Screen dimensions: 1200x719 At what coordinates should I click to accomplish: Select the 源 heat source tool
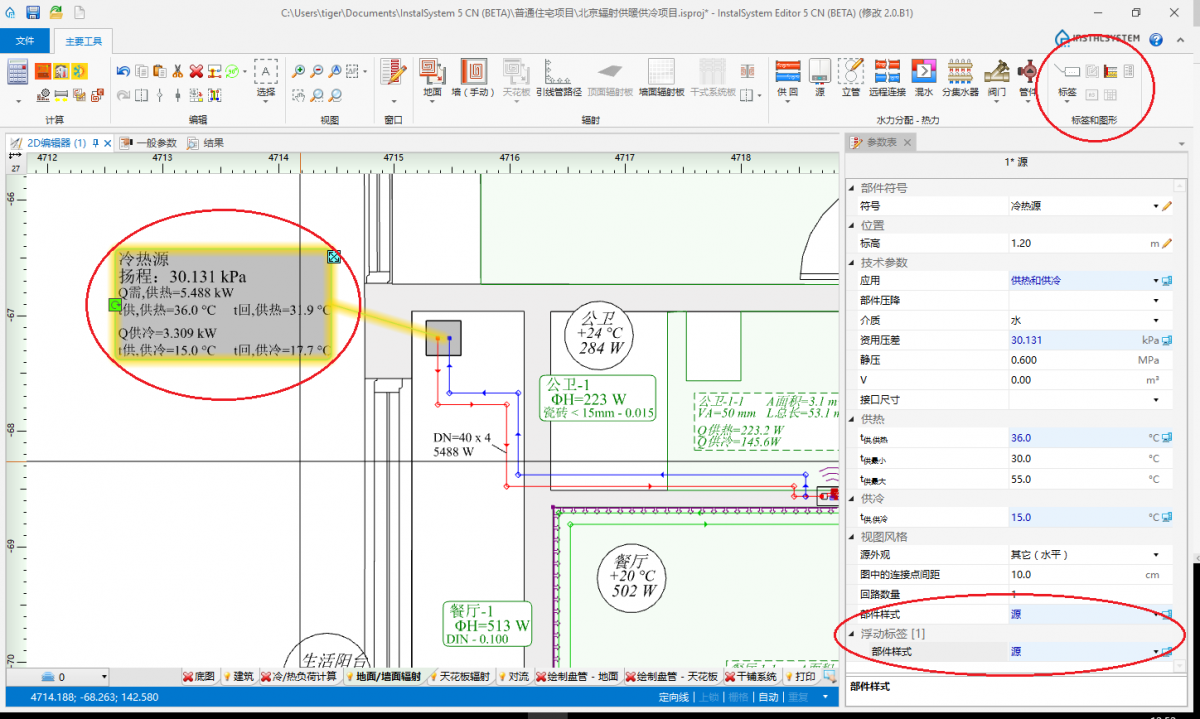point(819,76)
